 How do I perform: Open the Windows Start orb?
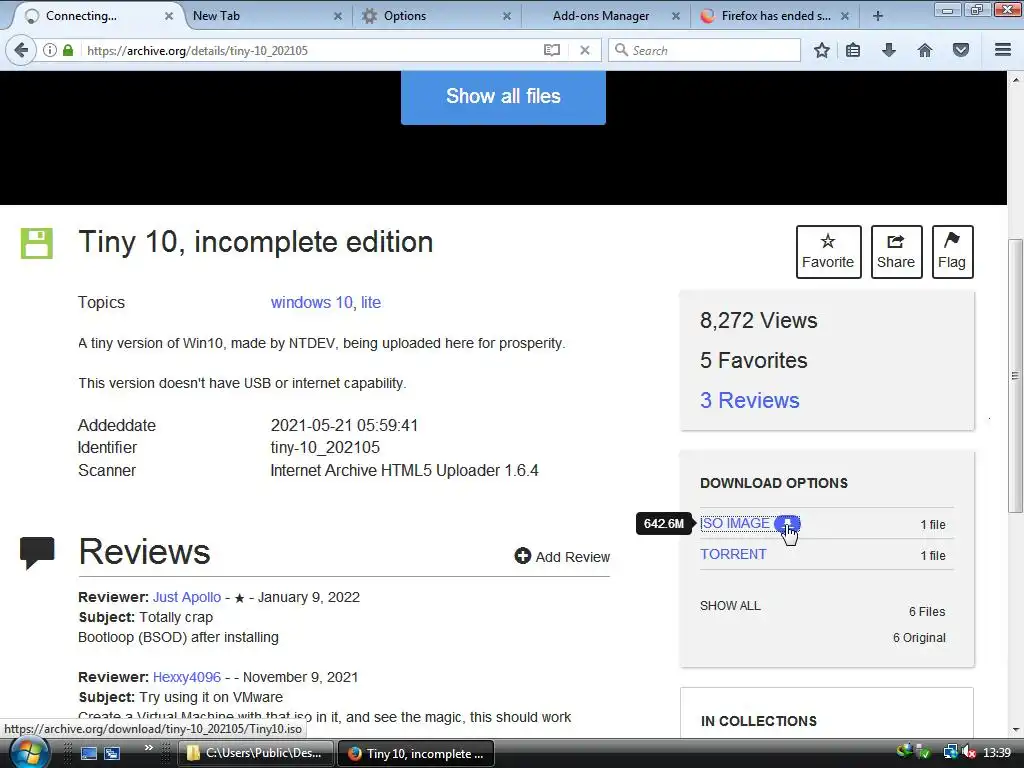tap(30, 753)
